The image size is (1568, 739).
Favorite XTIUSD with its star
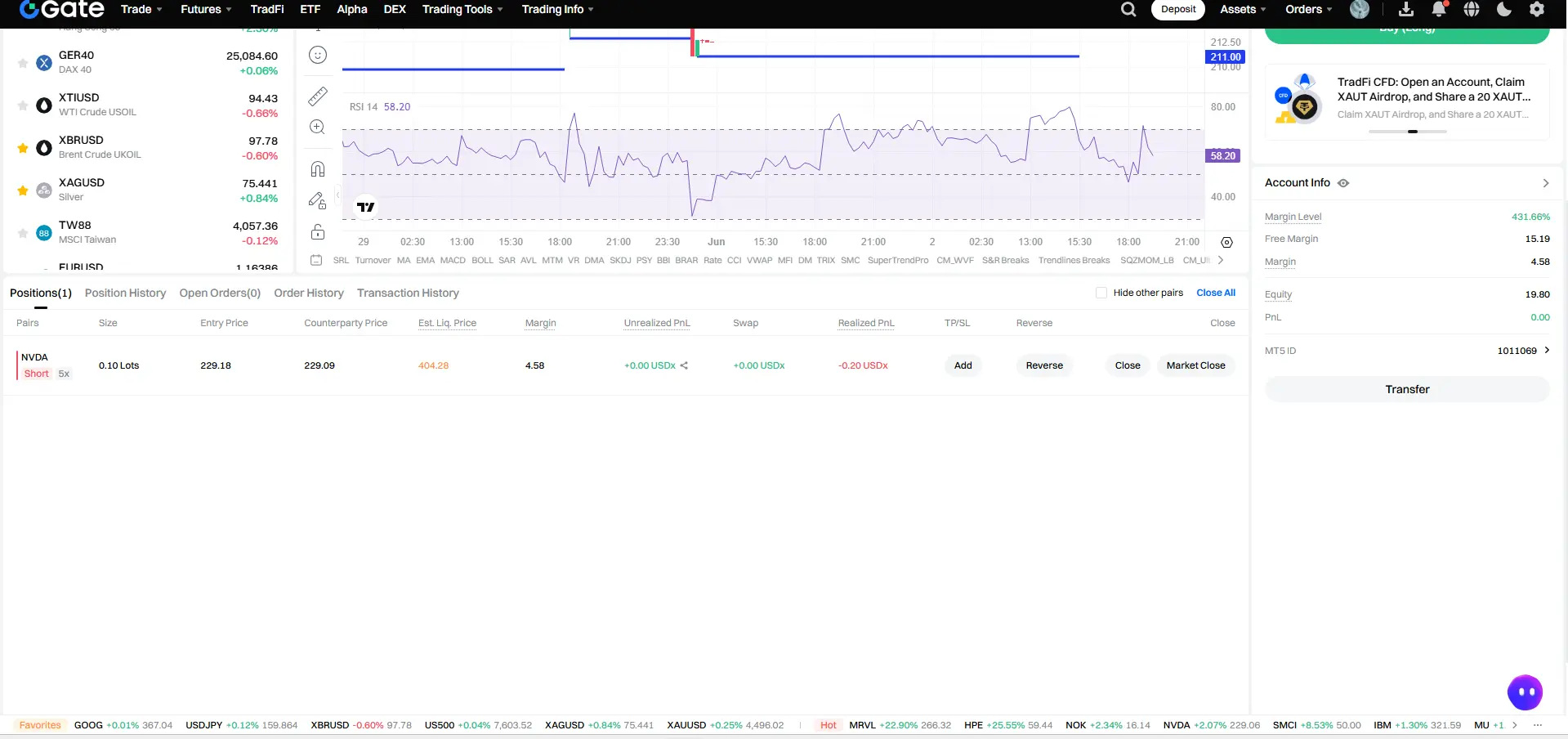23,105
